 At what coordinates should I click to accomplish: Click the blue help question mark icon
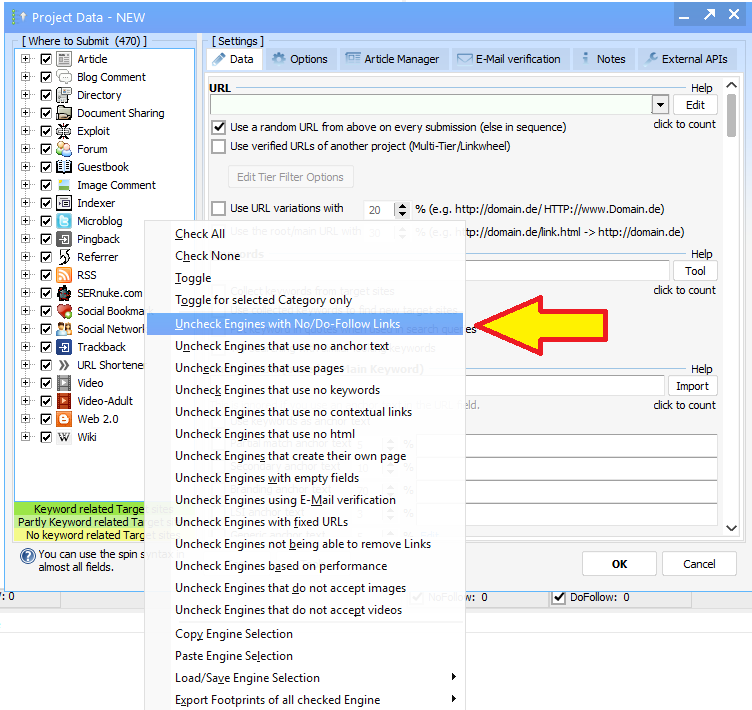pos(28,556)
